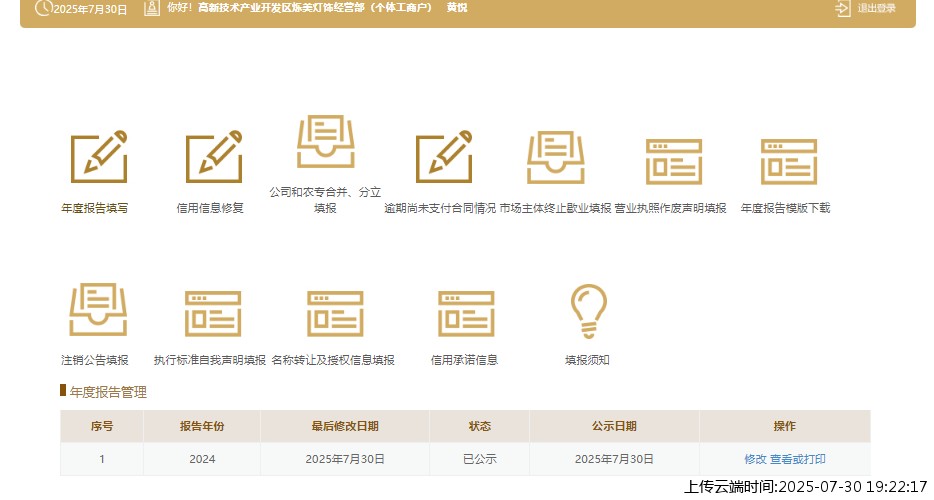The height and width of the screenshot is (500, 934).
Task: Open the 名称转让及授权信息填报 form icon
Action: coord(335,313)
